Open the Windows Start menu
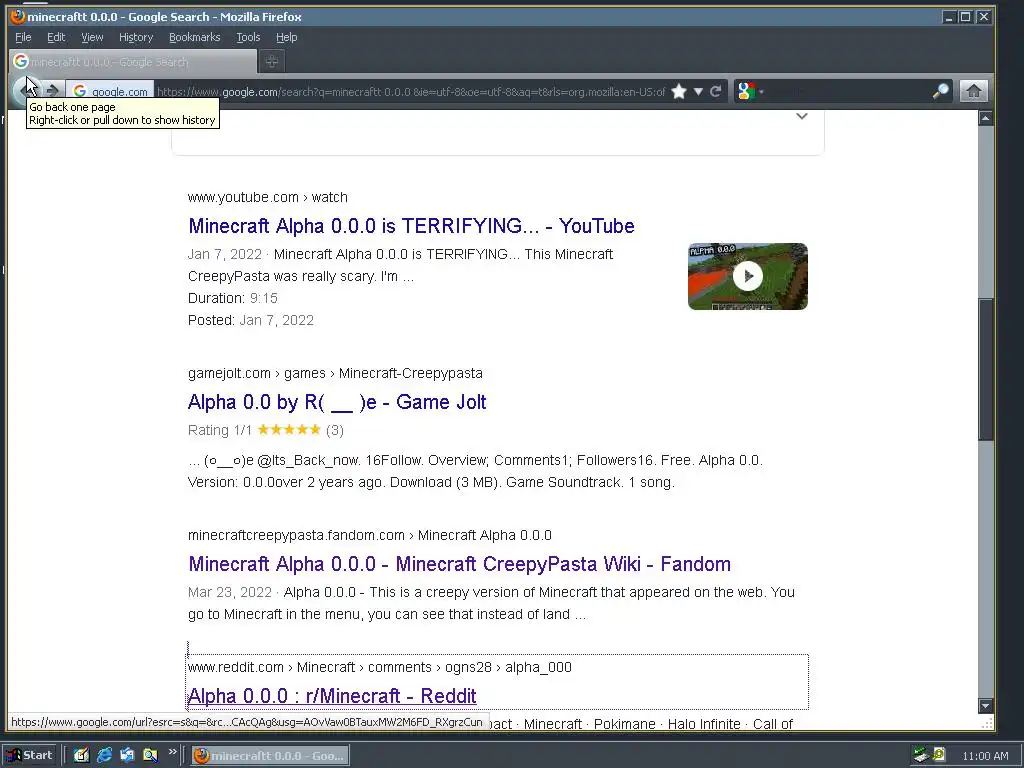The image size is (1024, 768). [x=31, y=756]
